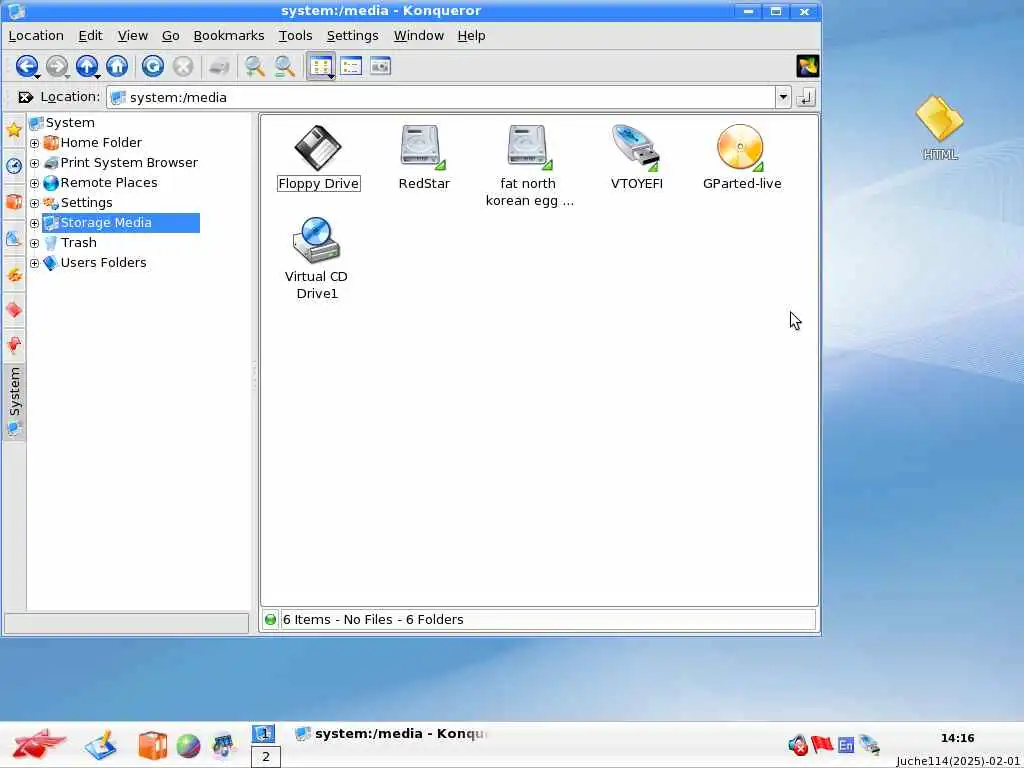Select the HTML folder on the desktop
The width and height of the screenshot is (1024, 768).
point(940,128)
